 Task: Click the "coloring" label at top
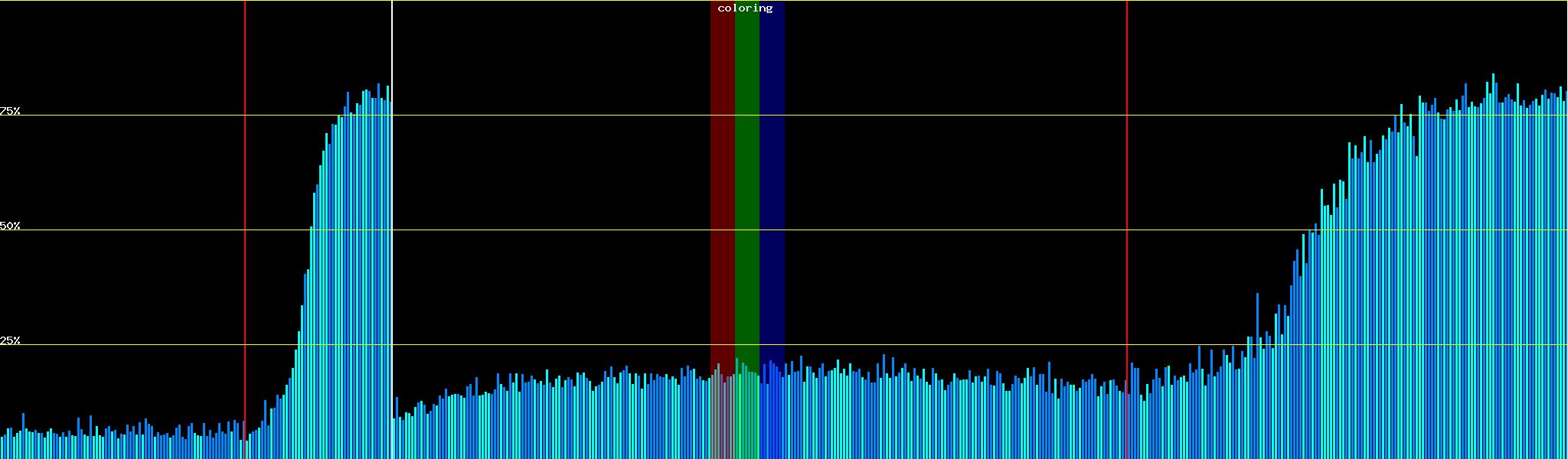pyautogui.click(x=745, y=8)
